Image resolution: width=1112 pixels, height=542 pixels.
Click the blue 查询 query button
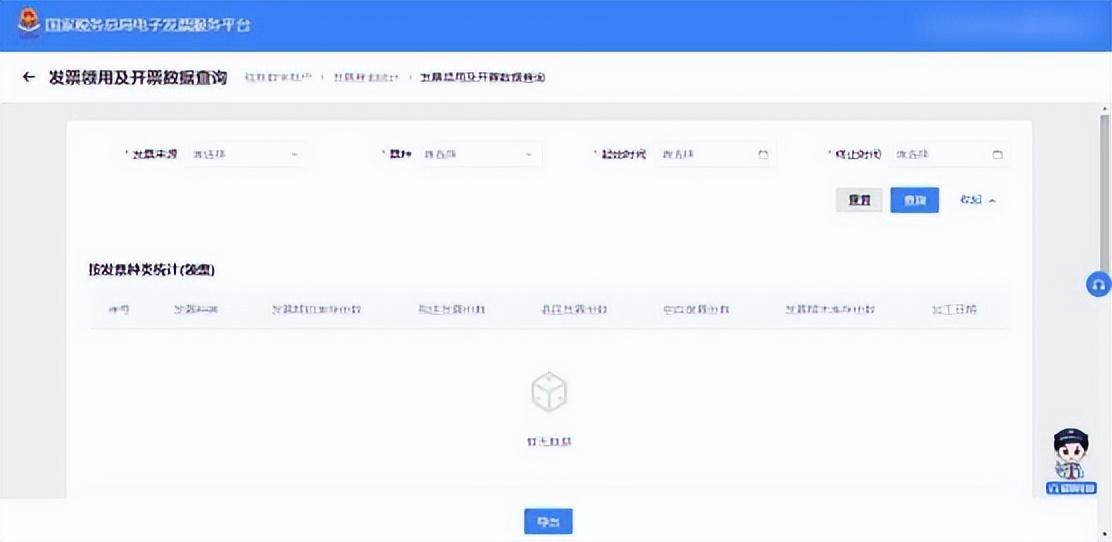[x=915, y=200]
